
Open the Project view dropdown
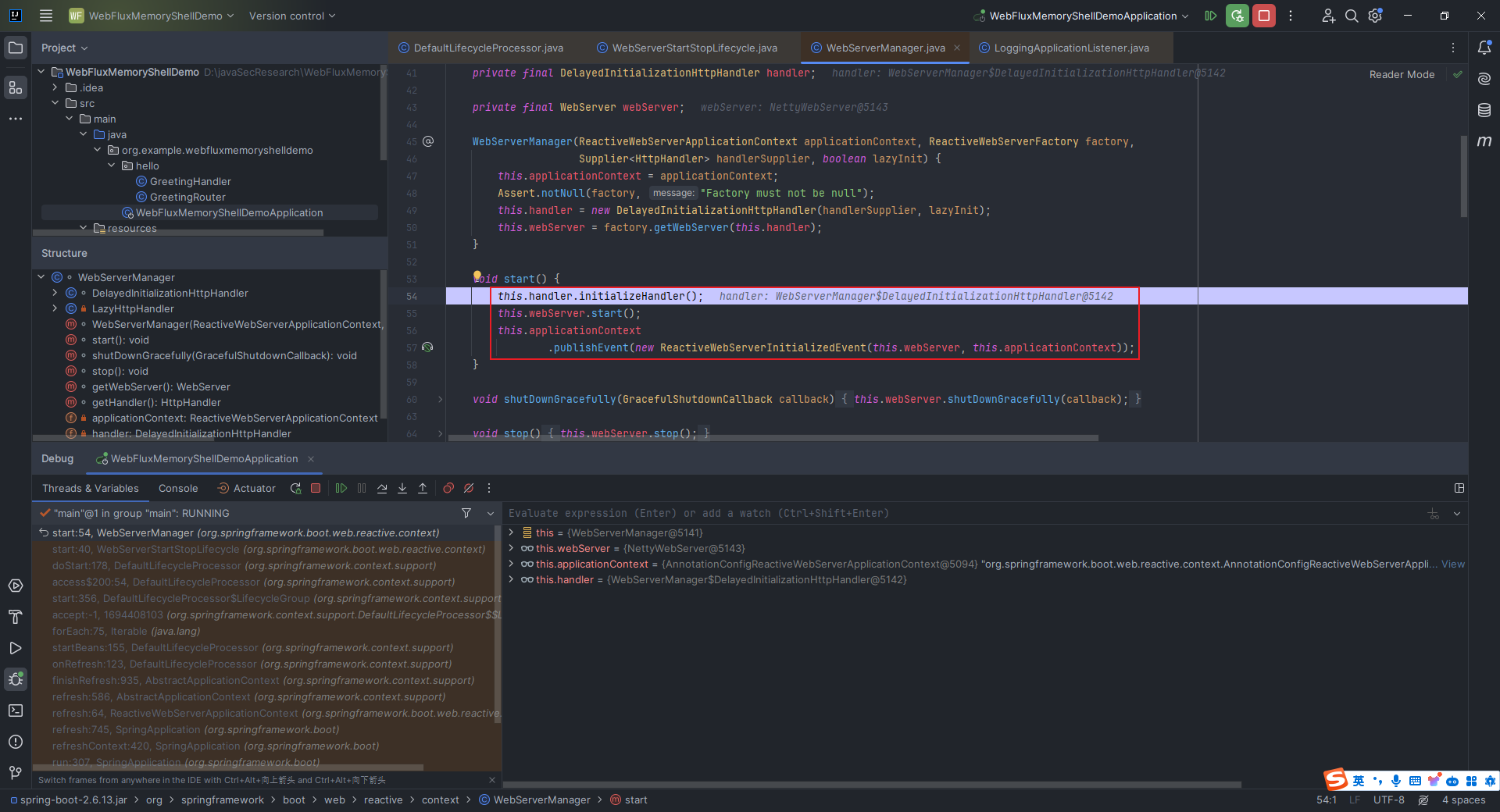64,48
